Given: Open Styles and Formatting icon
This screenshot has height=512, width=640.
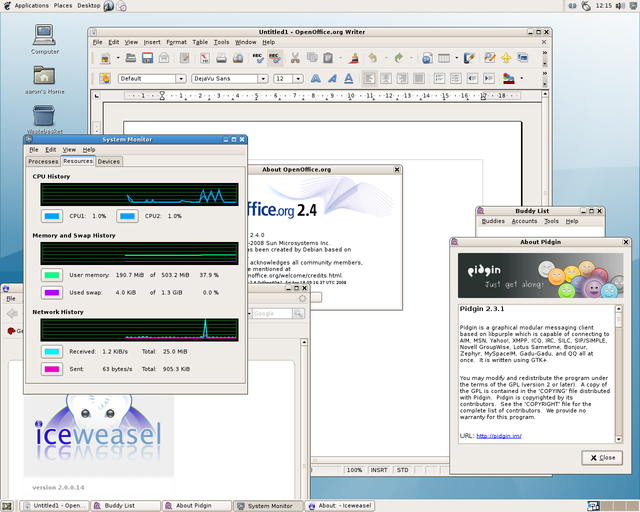Looking at the screenshot, I should (105, 78).
